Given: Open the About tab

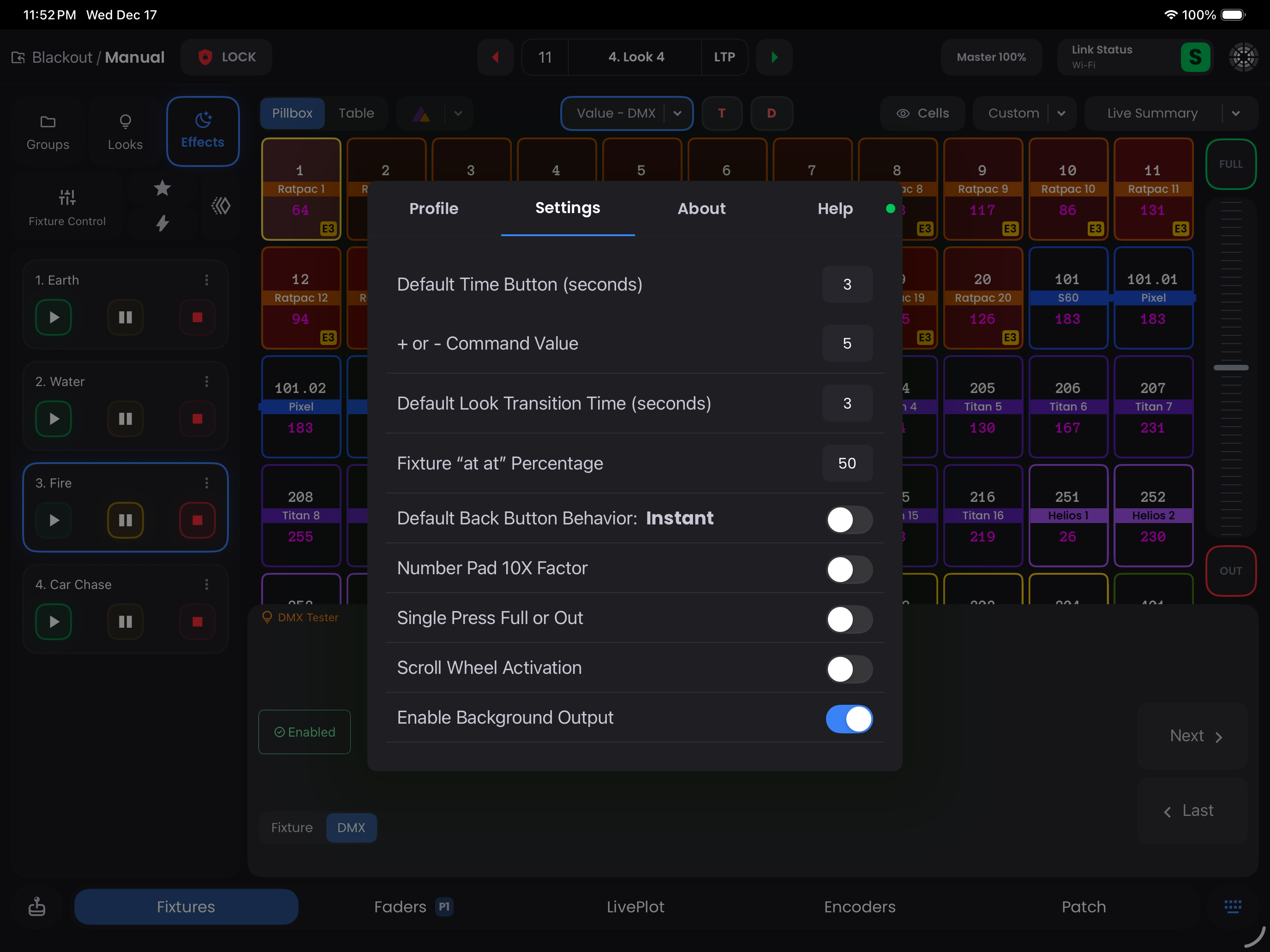Looking at the screenshot, I should click(x=701, y=208).
